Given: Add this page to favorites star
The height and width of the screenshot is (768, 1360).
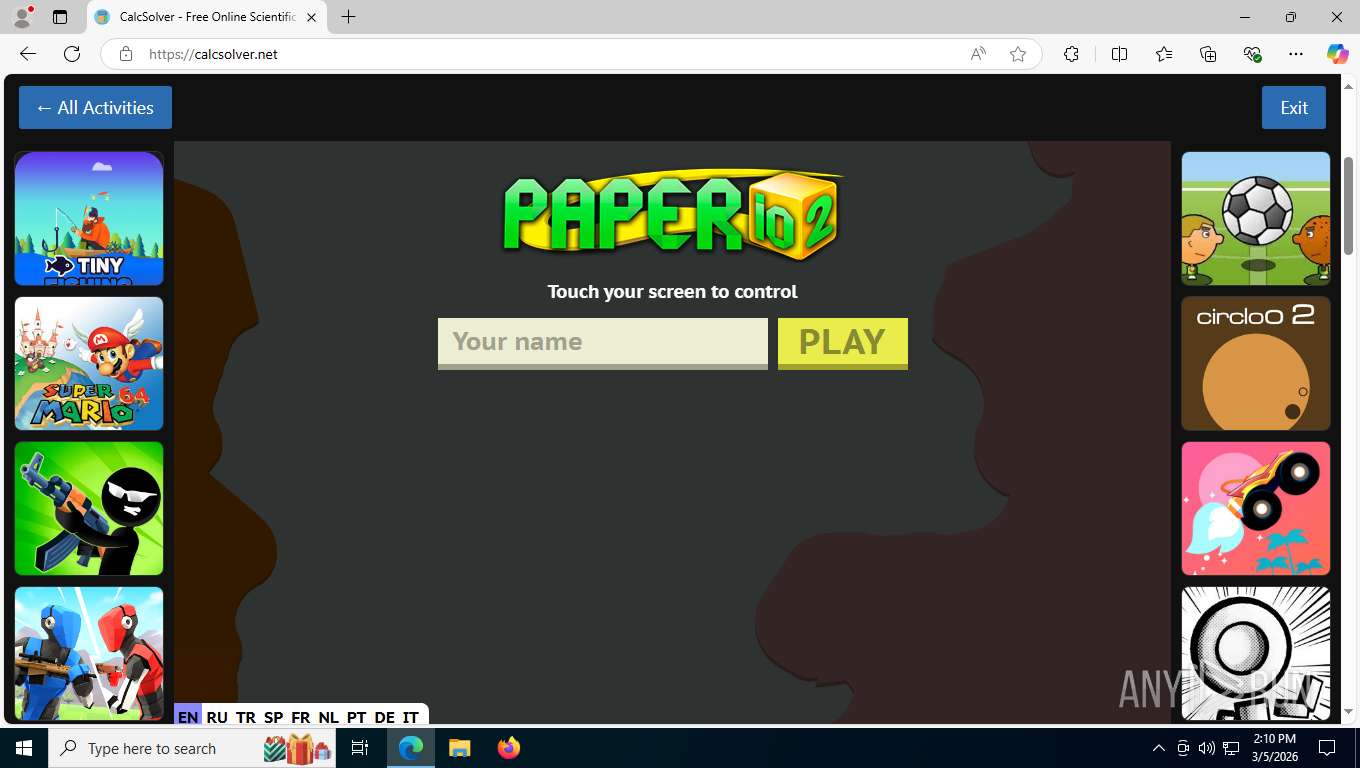Looking at the screenshot, I should click(x=1018, y=54).
